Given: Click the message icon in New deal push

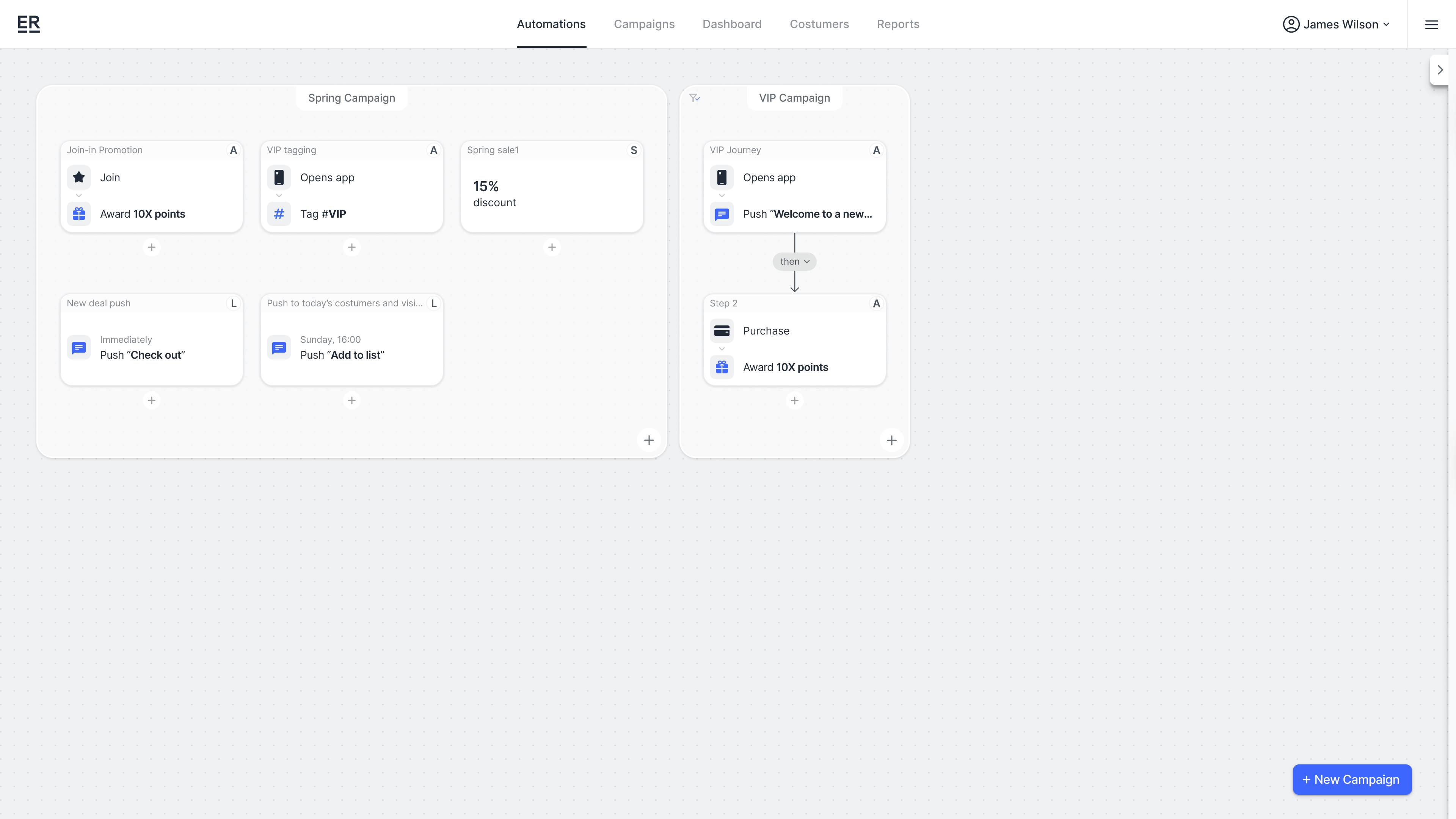Looking at the screenshot, I should pyautogui.click(x=79, y=348).
